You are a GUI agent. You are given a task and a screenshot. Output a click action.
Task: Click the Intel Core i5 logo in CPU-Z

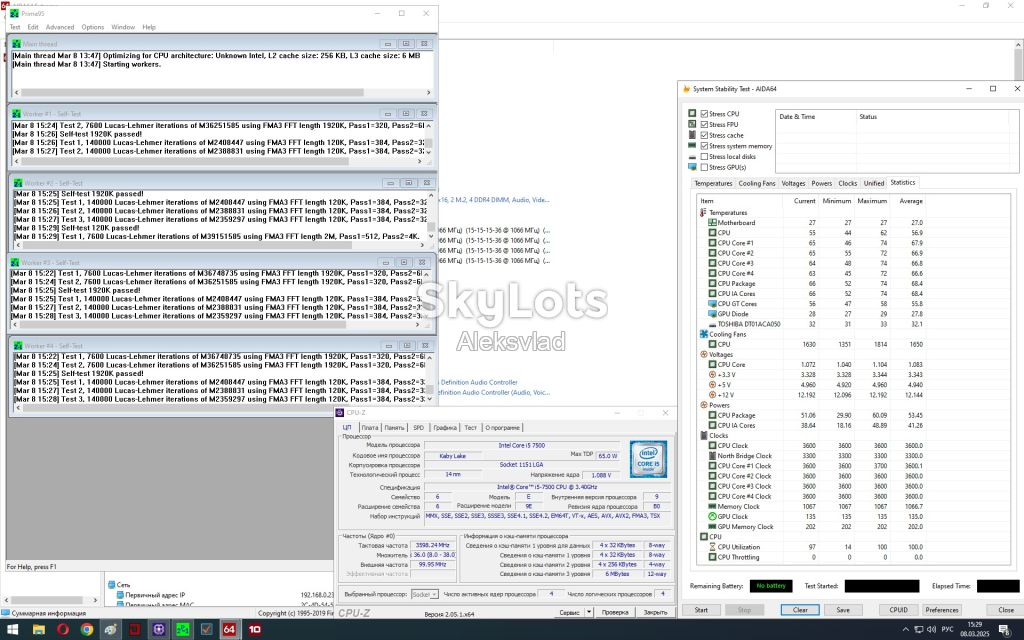tap(648, 458)
